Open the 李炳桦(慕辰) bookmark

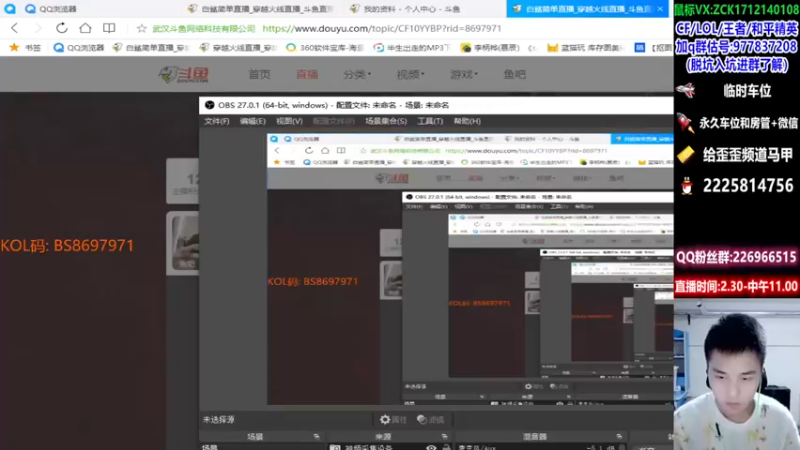click(490, 47)
